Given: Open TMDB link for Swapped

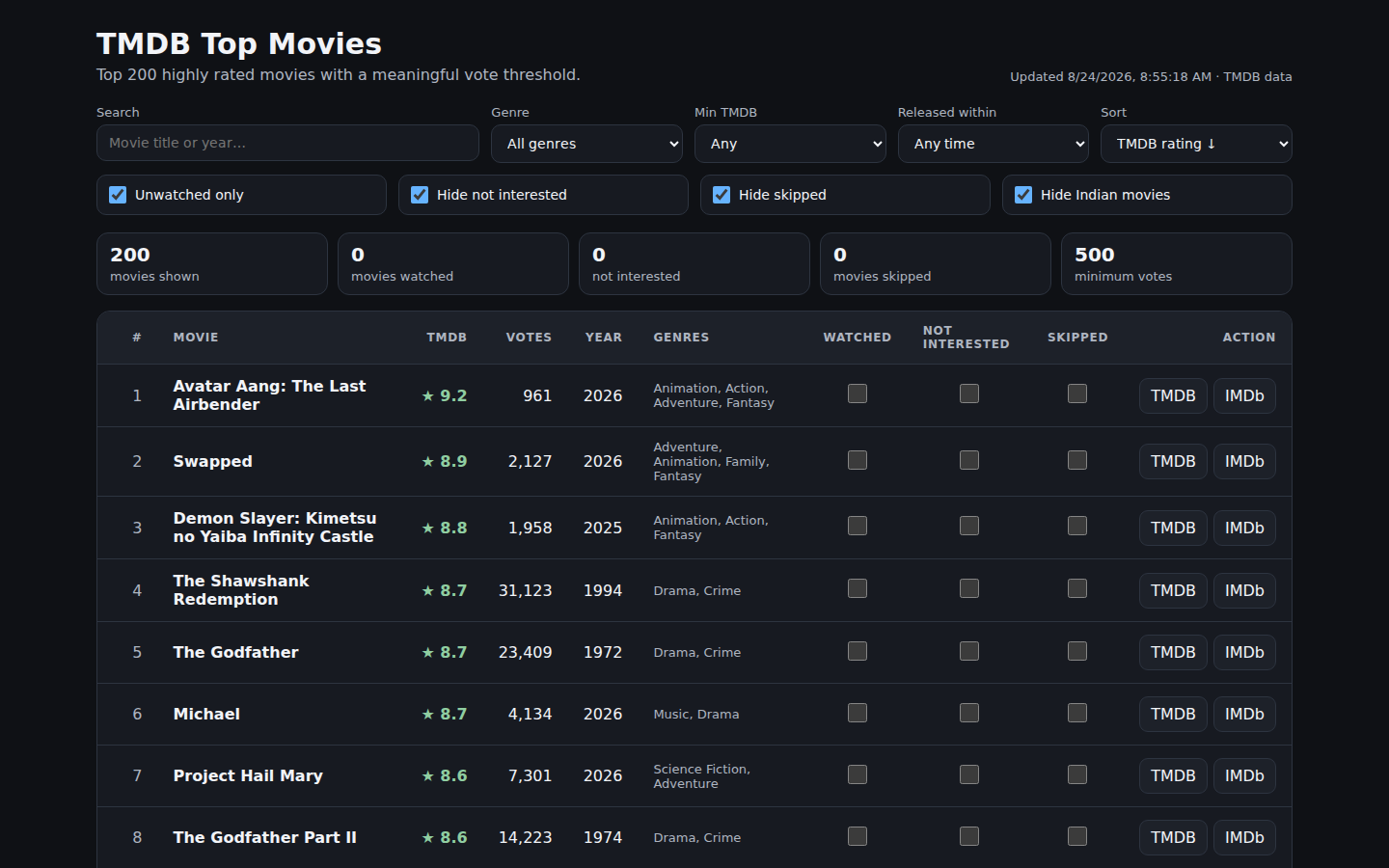Looking at the screenshot, I should tap(1173, 461).
